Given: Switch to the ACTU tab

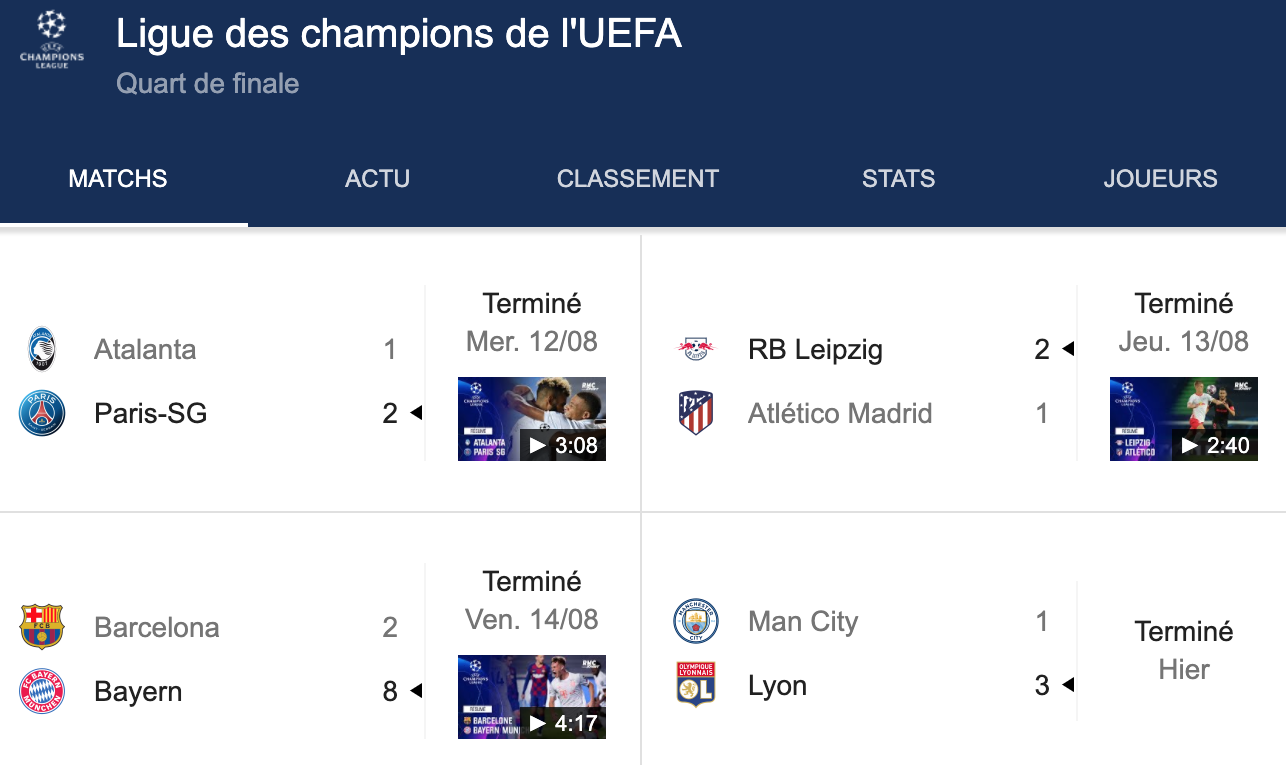Looking at the screenshot, I should tap(378, 179).
